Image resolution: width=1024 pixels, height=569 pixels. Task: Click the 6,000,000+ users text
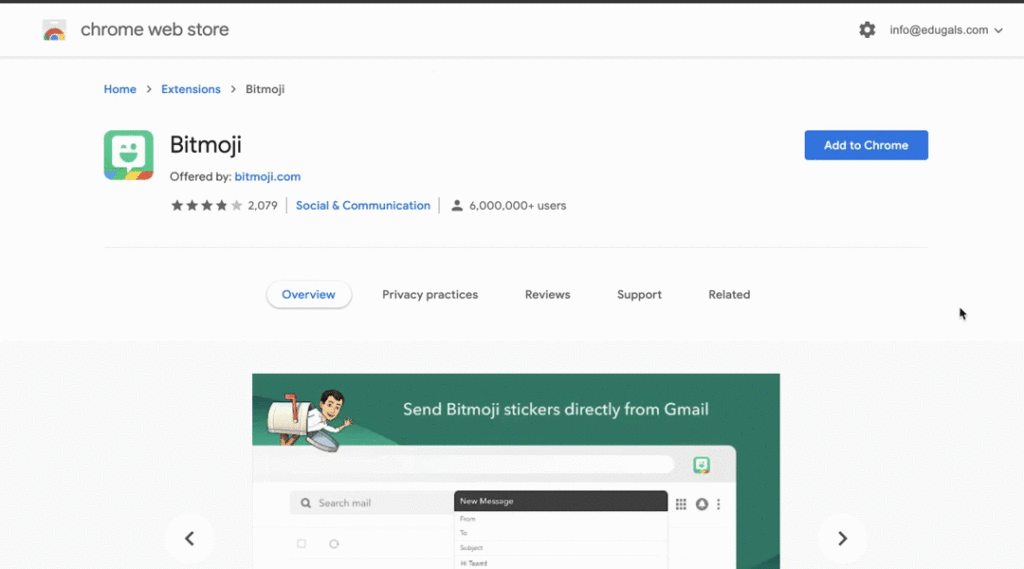click(x=517, y=206)
